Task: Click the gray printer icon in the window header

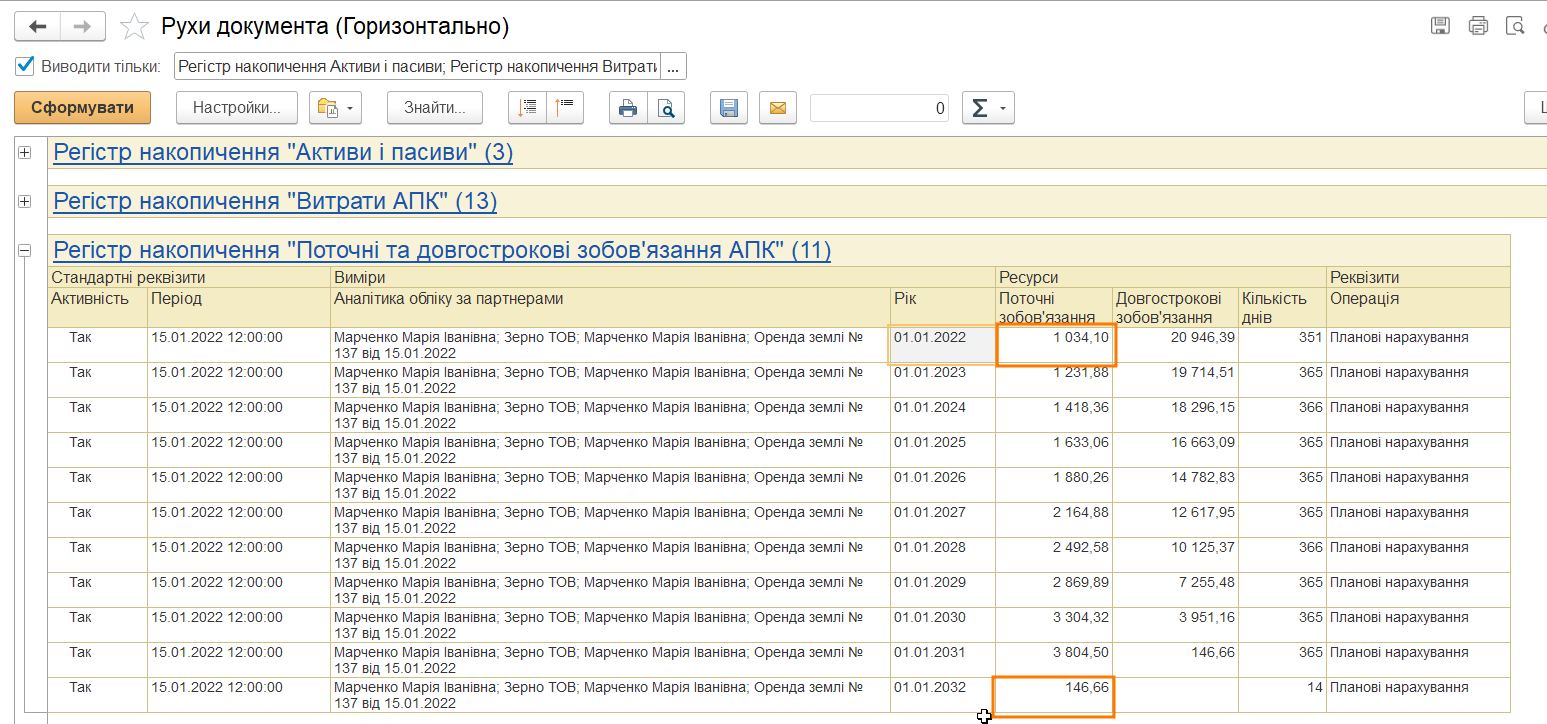Action: coord(1478,26)
